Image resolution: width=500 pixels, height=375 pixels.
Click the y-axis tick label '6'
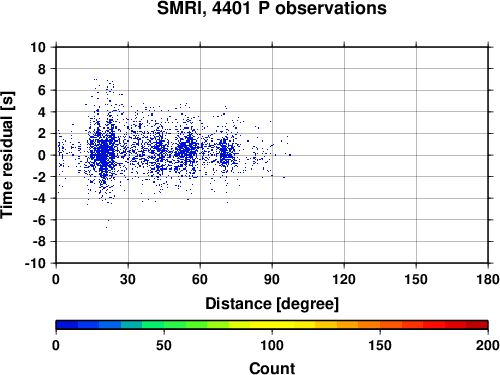coord(42,90)
